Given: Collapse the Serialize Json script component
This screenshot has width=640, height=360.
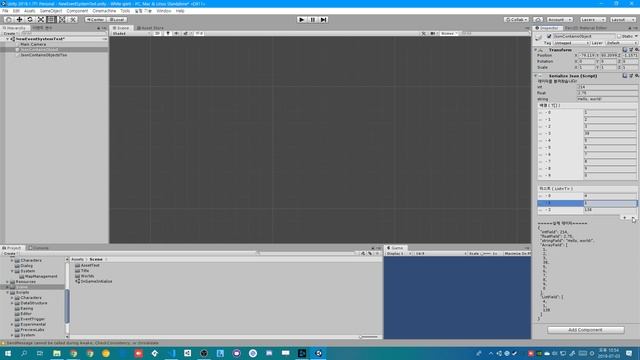Looking at the screenshot, I should tap(536, 76).
